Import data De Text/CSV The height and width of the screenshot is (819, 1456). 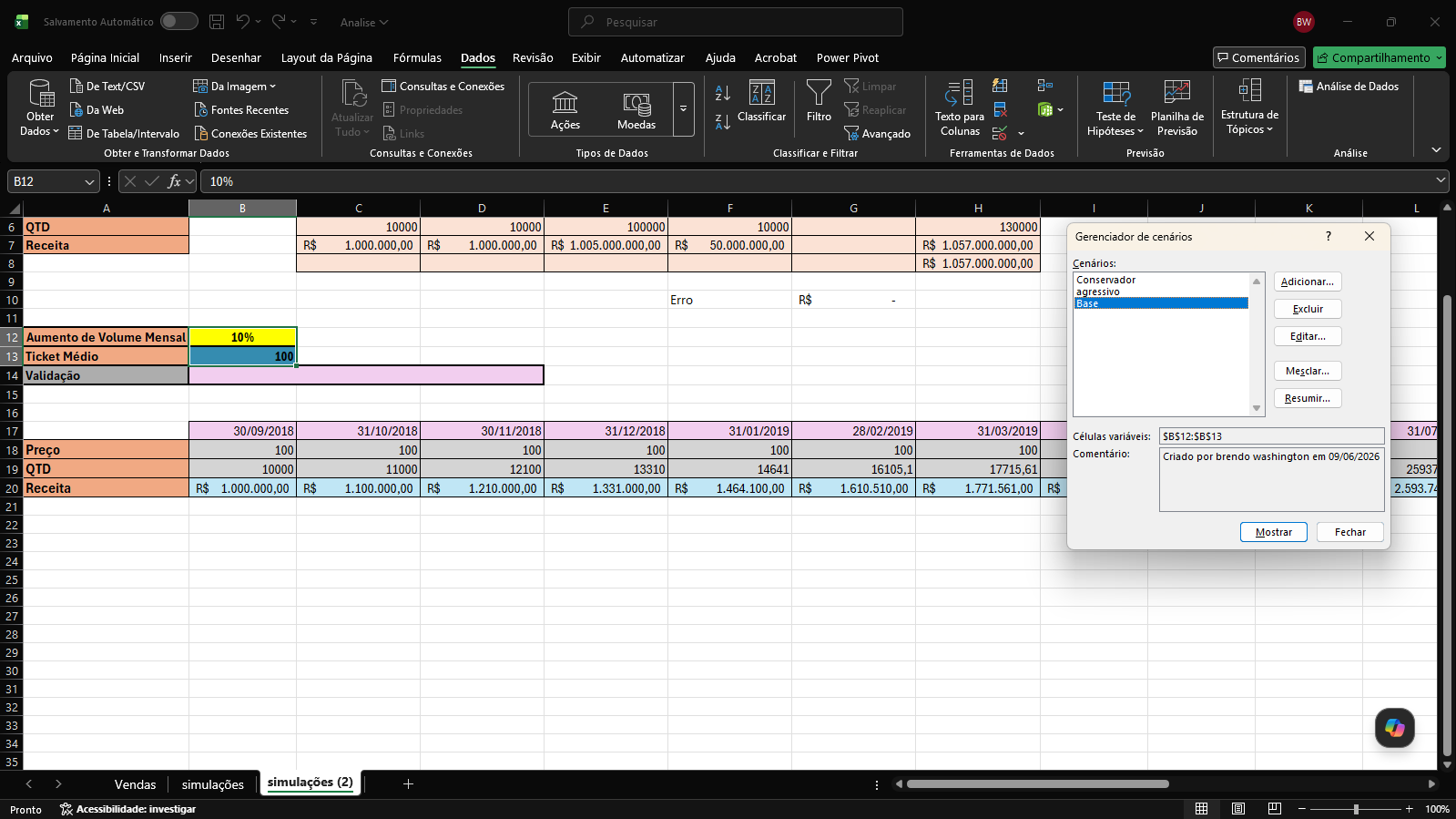point(107,86)
